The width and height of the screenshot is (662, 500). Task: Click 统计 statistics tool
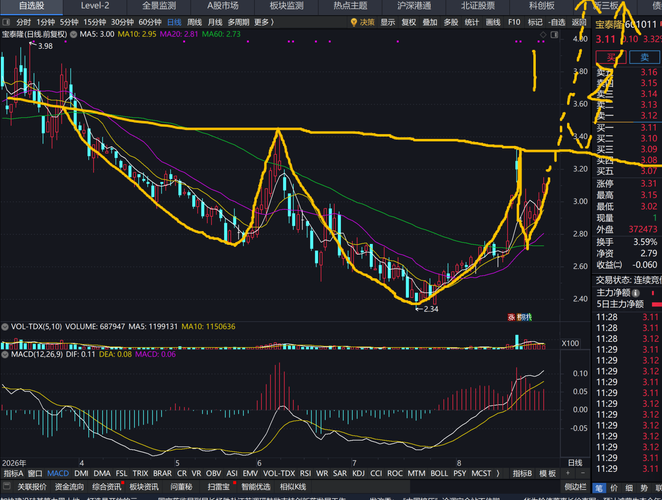(472, 22)
